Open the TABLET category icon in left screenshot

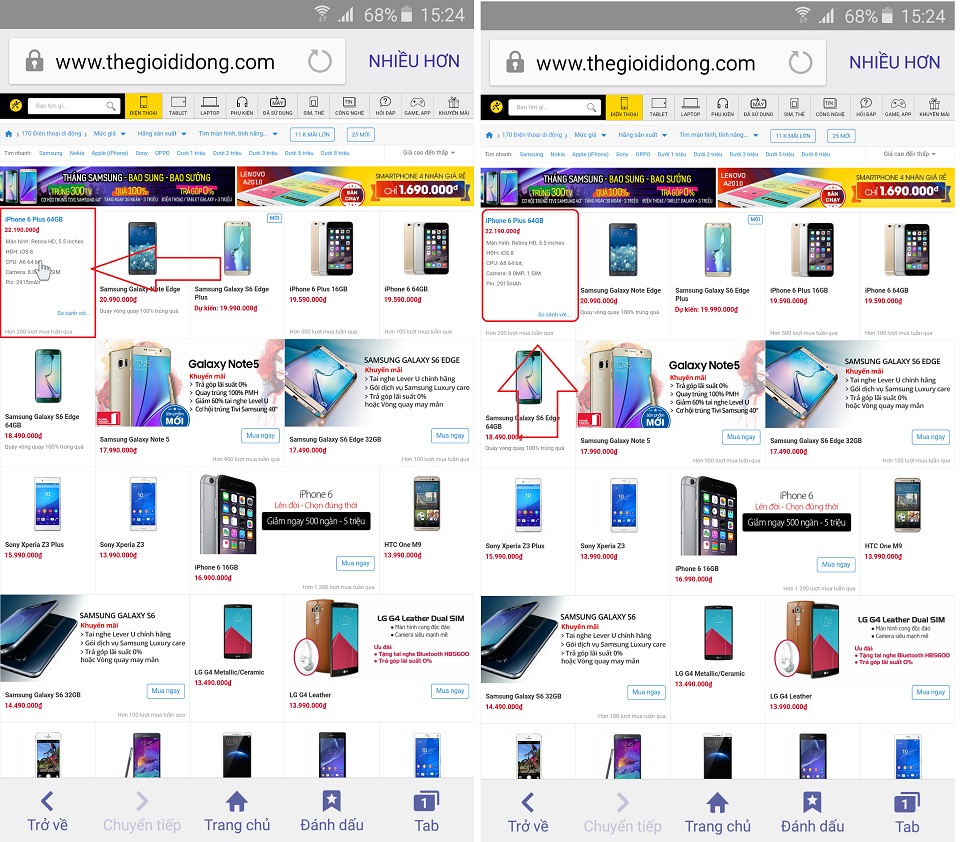[x=178, y=105]
